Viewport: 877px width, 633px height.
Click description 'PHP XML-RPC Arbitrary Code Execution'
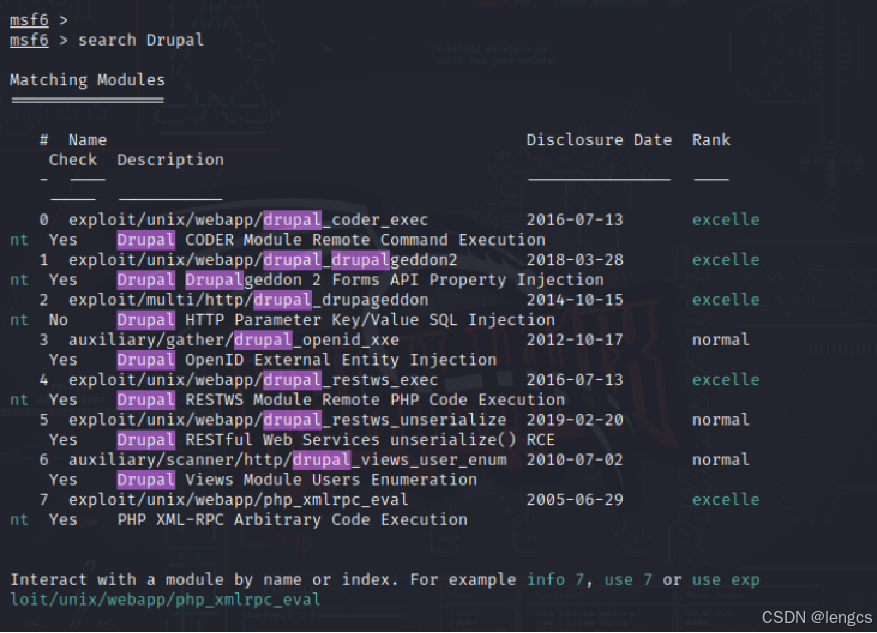click(x=292, y=520)
